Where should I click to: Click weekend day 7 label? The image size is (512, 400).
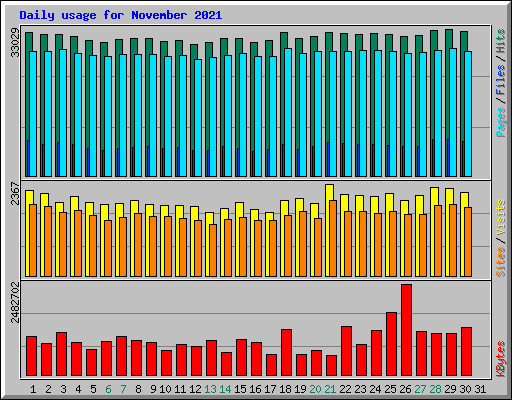[123, 389]
